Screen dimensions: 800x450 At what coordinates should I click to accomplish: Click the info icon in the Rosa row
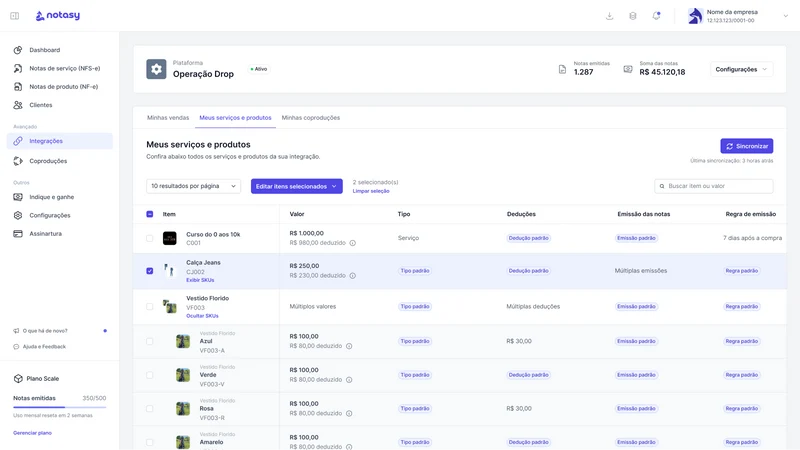[349, 413]
